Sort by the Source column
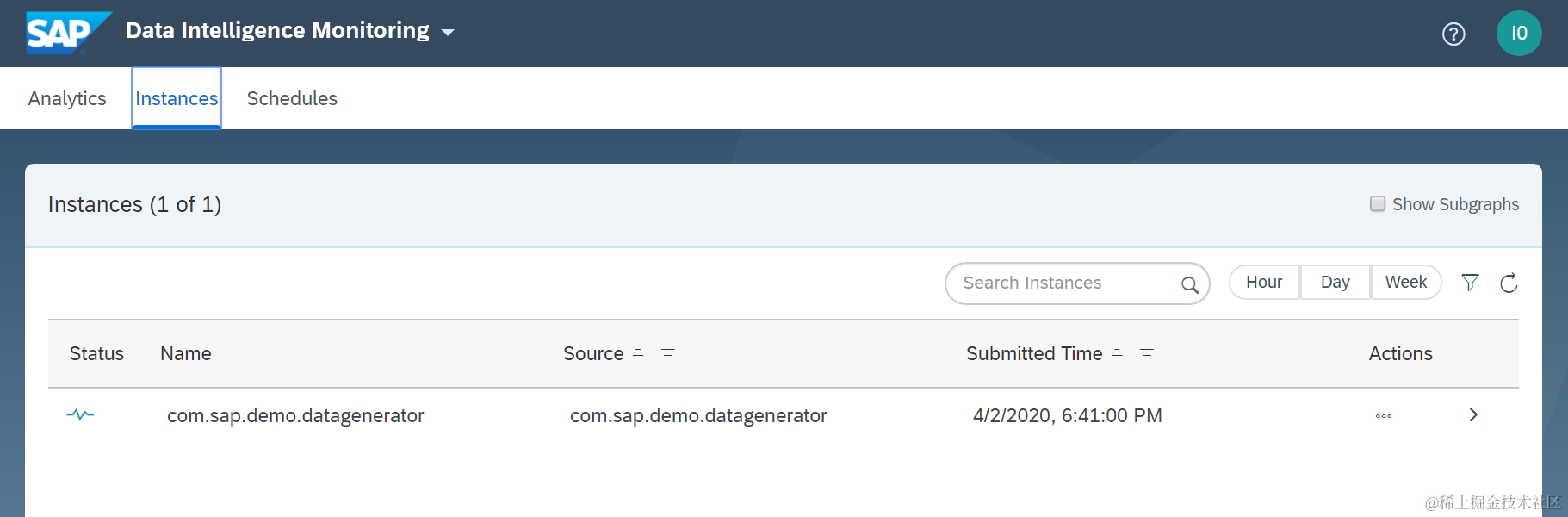1568x517 pixels. (638, 354)
